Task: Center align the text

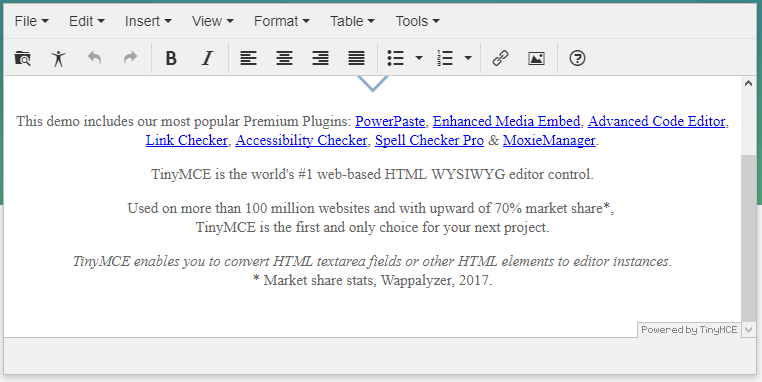Action: point(284,58)
